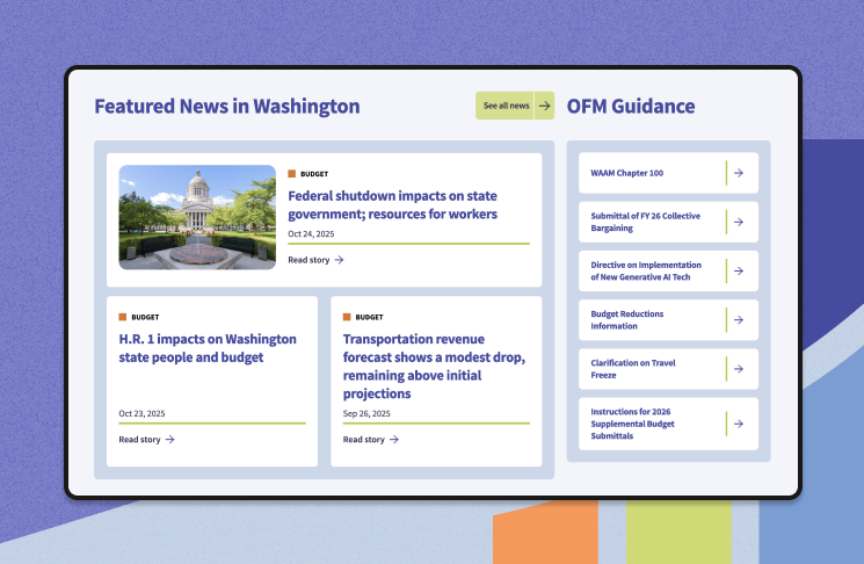
Task: Click the arrow beside See all news
Action: click(544, 106)
